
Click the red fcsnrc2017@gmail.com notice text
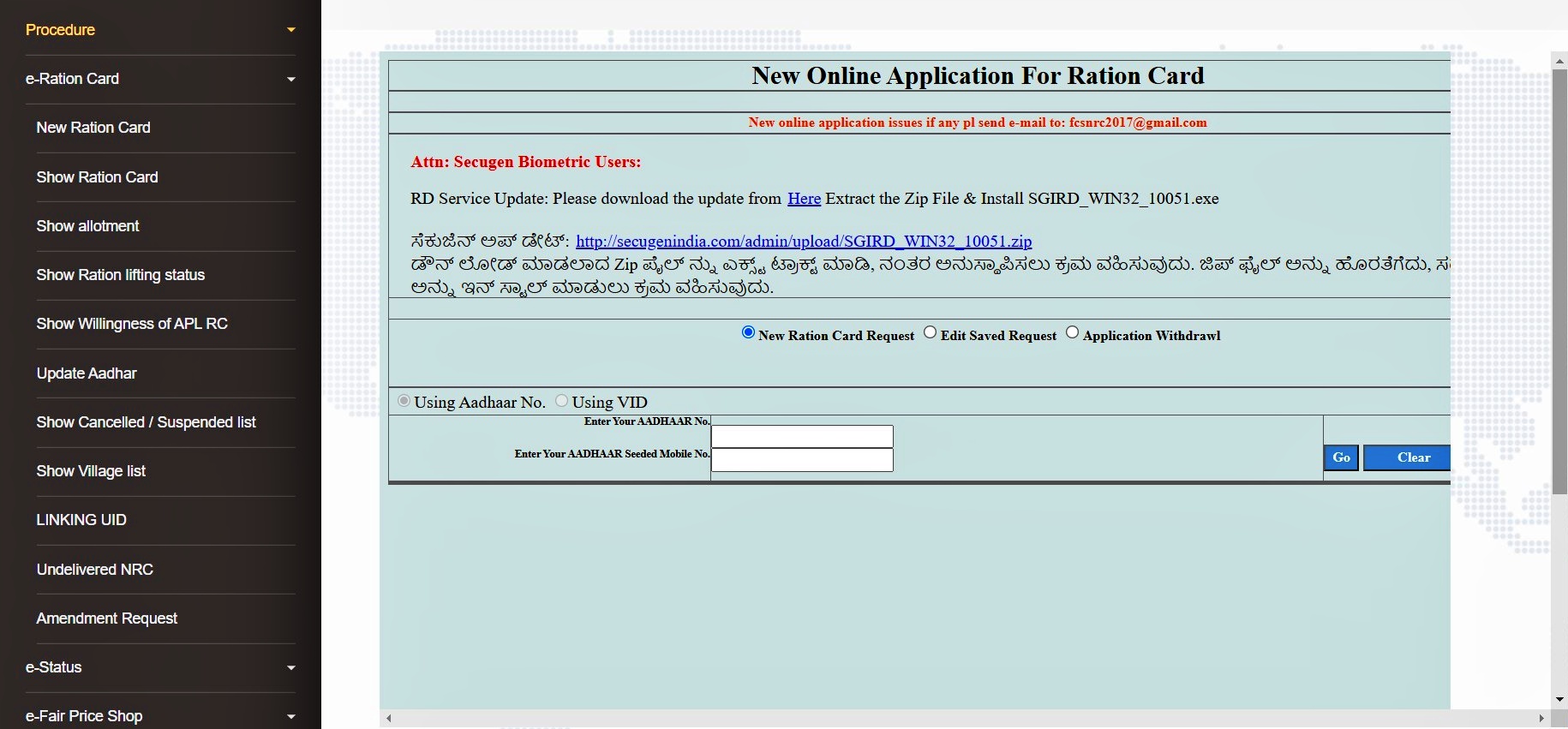(978, 122)
